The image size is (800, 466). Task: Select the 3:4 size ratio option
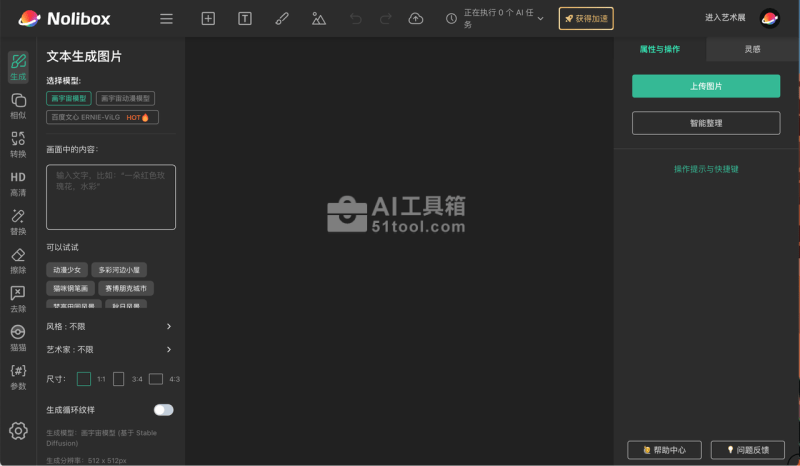coord(119,379)
